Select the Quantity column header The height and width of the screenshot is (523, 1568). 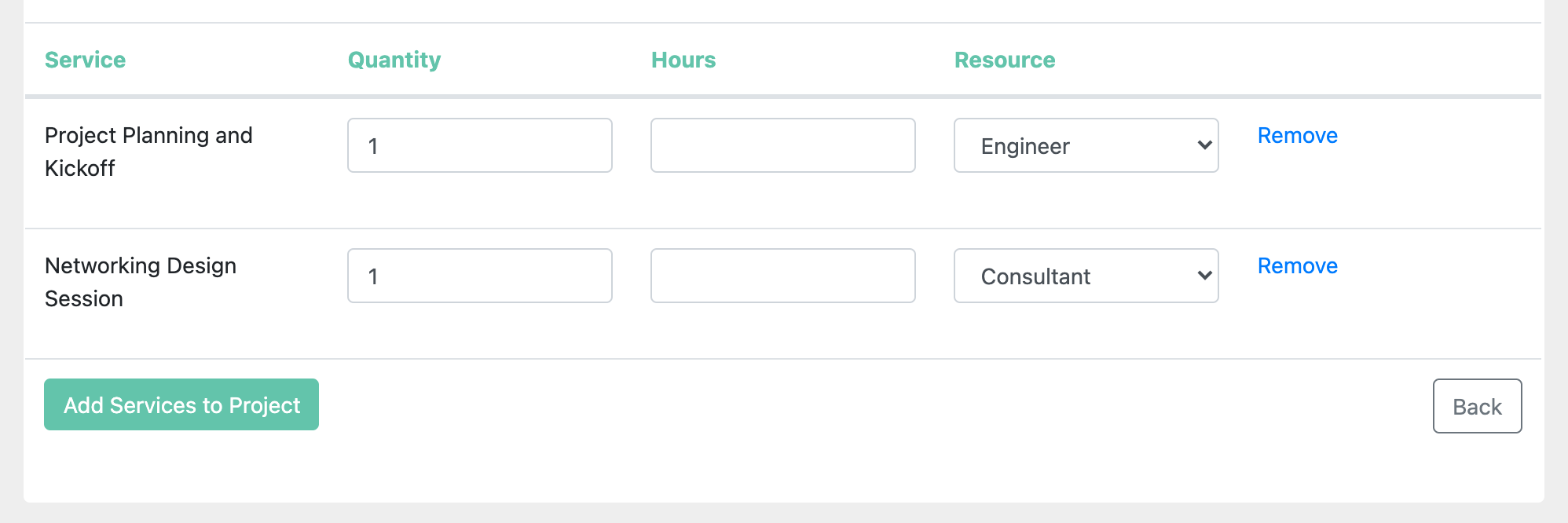pos(394,60)
